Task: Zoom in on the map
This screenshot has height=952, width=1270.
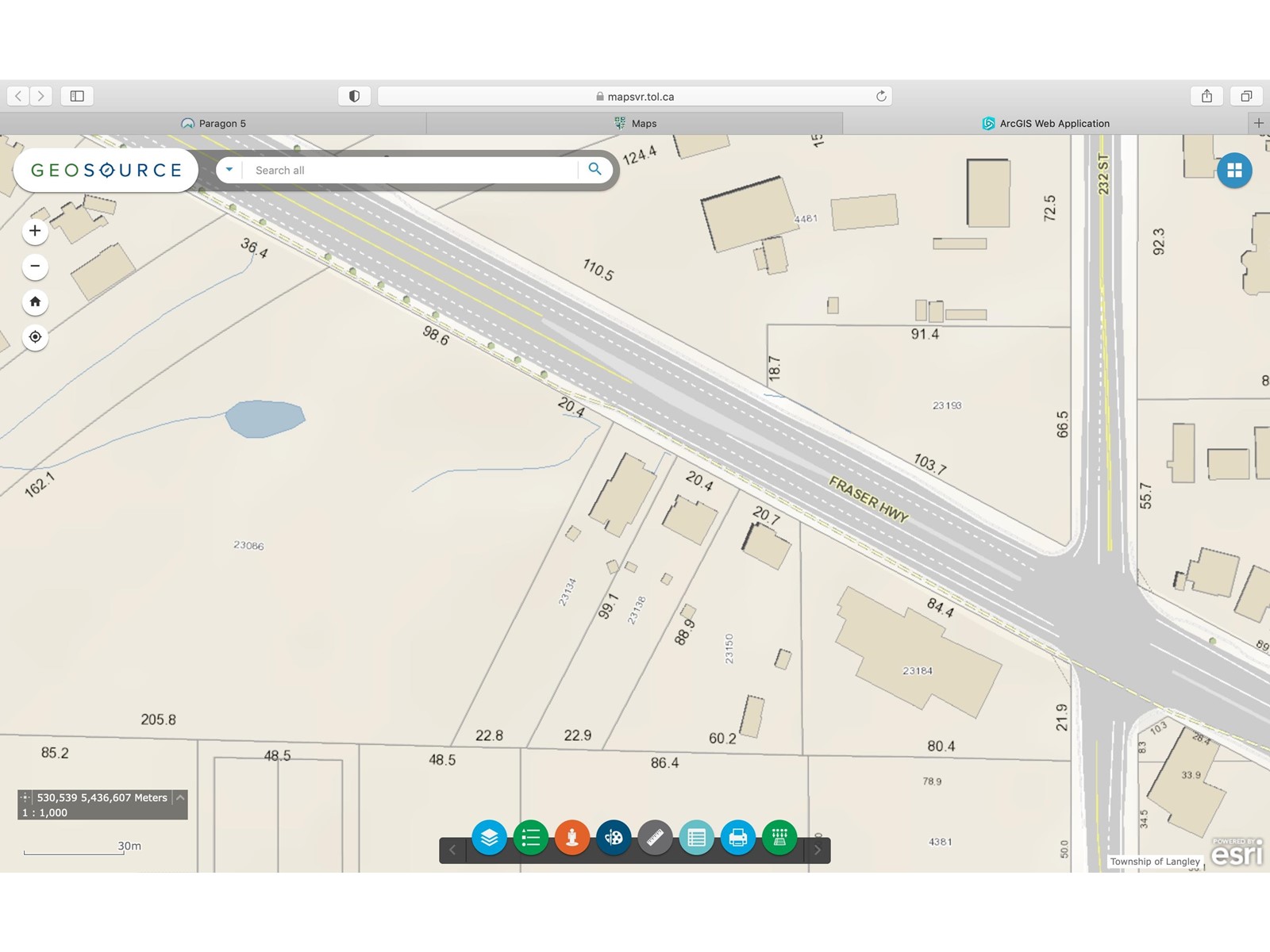Action: click(35, 231)
